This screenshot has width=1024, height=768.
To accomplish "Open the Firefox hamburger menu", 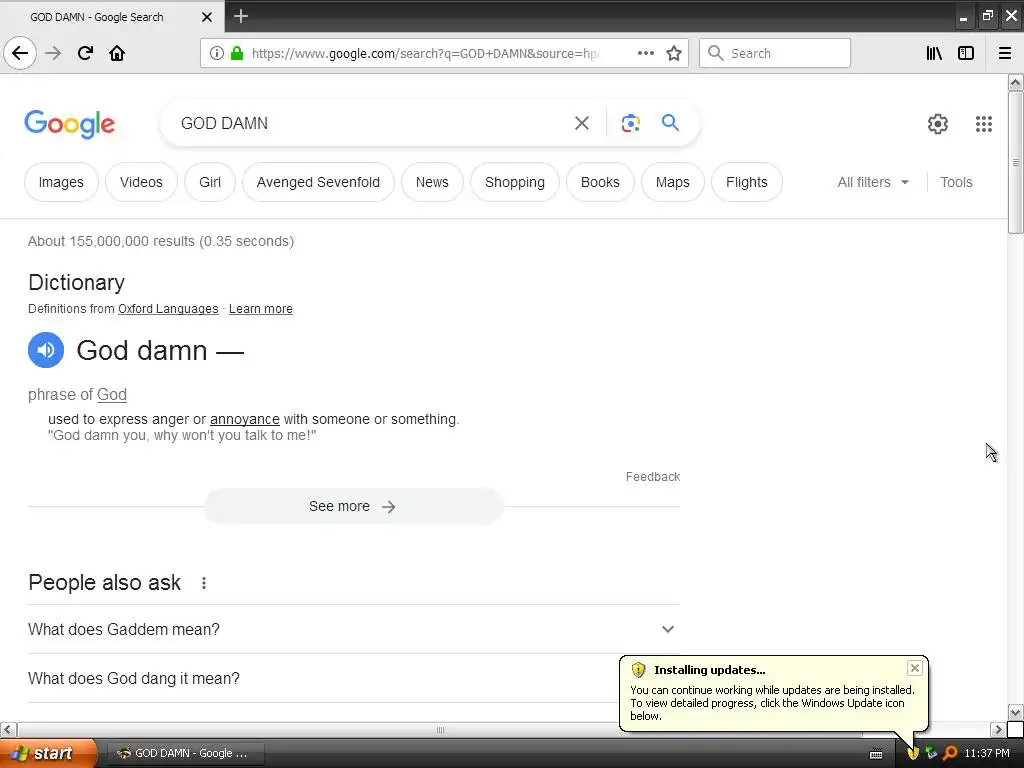I will [1005, 53].
